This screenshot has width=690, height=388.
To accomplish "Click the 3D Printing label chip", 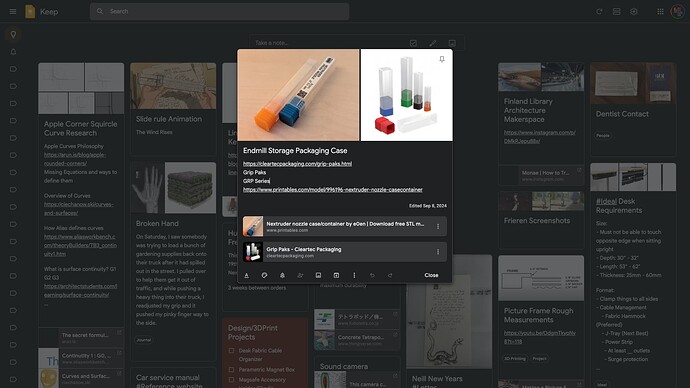I will pos(515,359).
